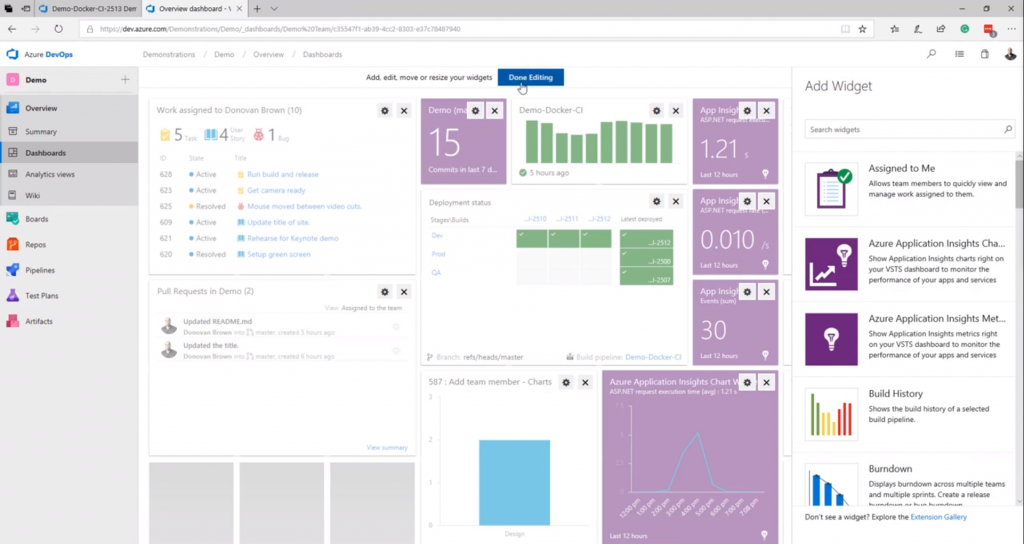Open Demo-Docker-CI widget settings gear
This screenshot has height=544, width=1024.
(x=656, y=111)
